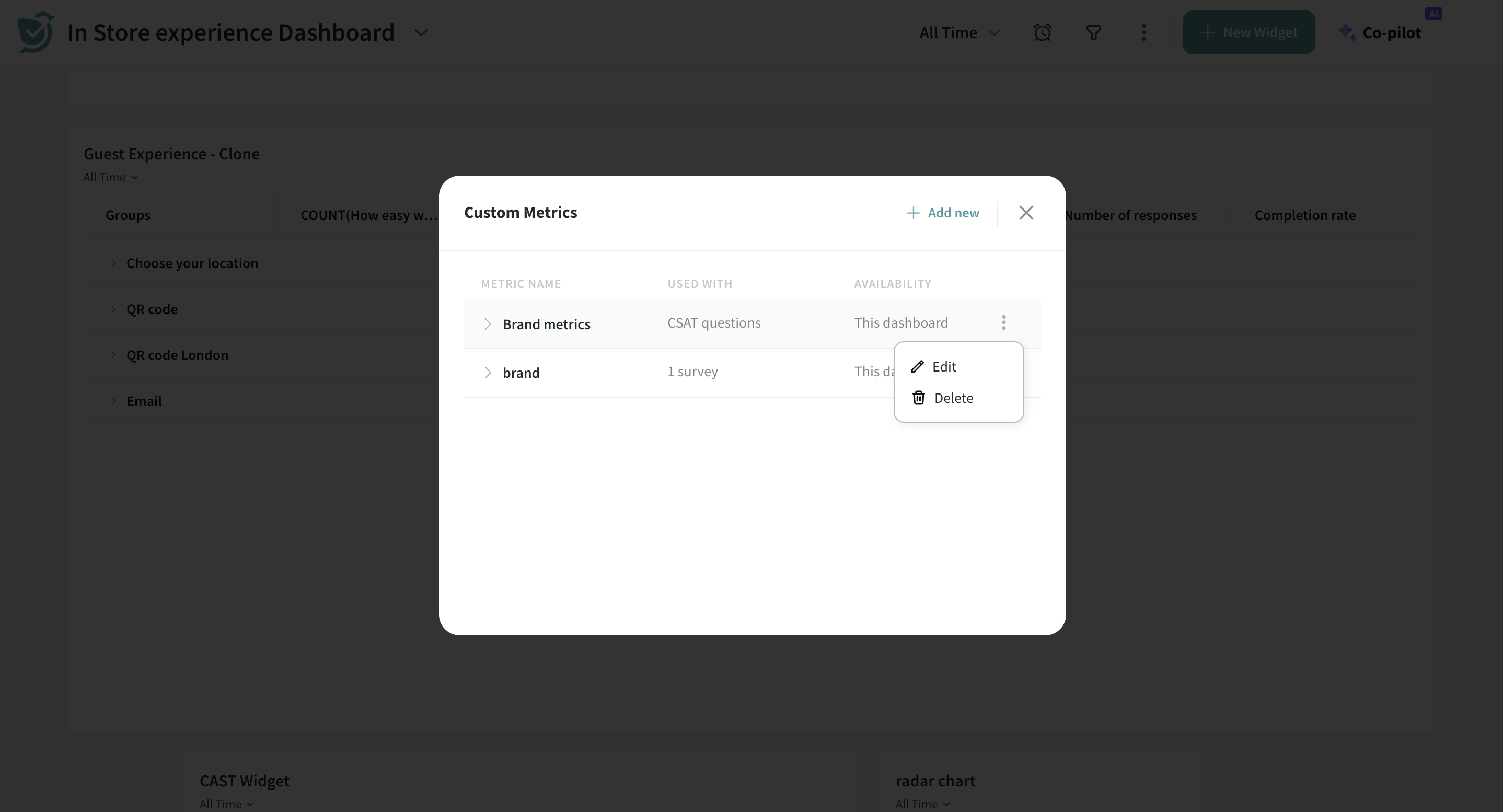Expand the Brand metrics row
The height and width of the screenshot is (812, 1503).
coord(488,324)
